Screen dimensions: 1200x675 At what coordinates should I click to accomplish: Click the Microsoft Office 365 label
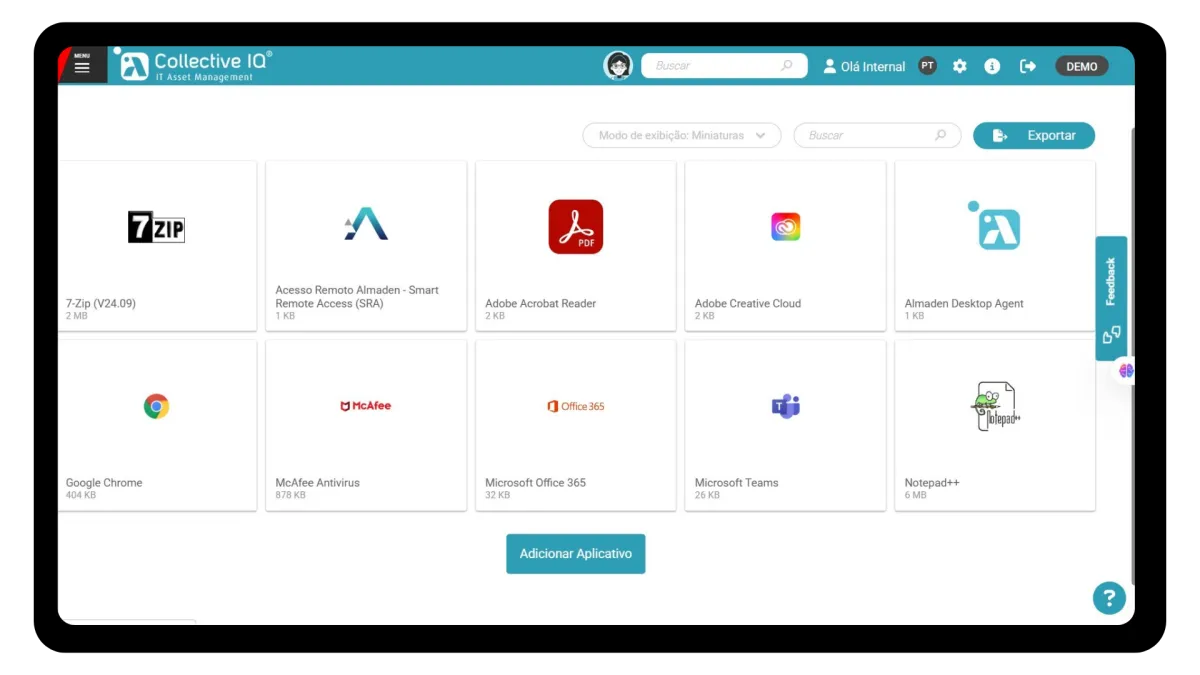(x=536, y=482)
